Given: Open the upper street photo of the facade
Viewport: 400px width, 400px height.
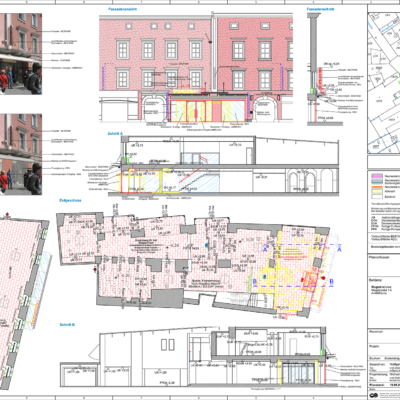Looking at the screenshot, I should [21, 54].
